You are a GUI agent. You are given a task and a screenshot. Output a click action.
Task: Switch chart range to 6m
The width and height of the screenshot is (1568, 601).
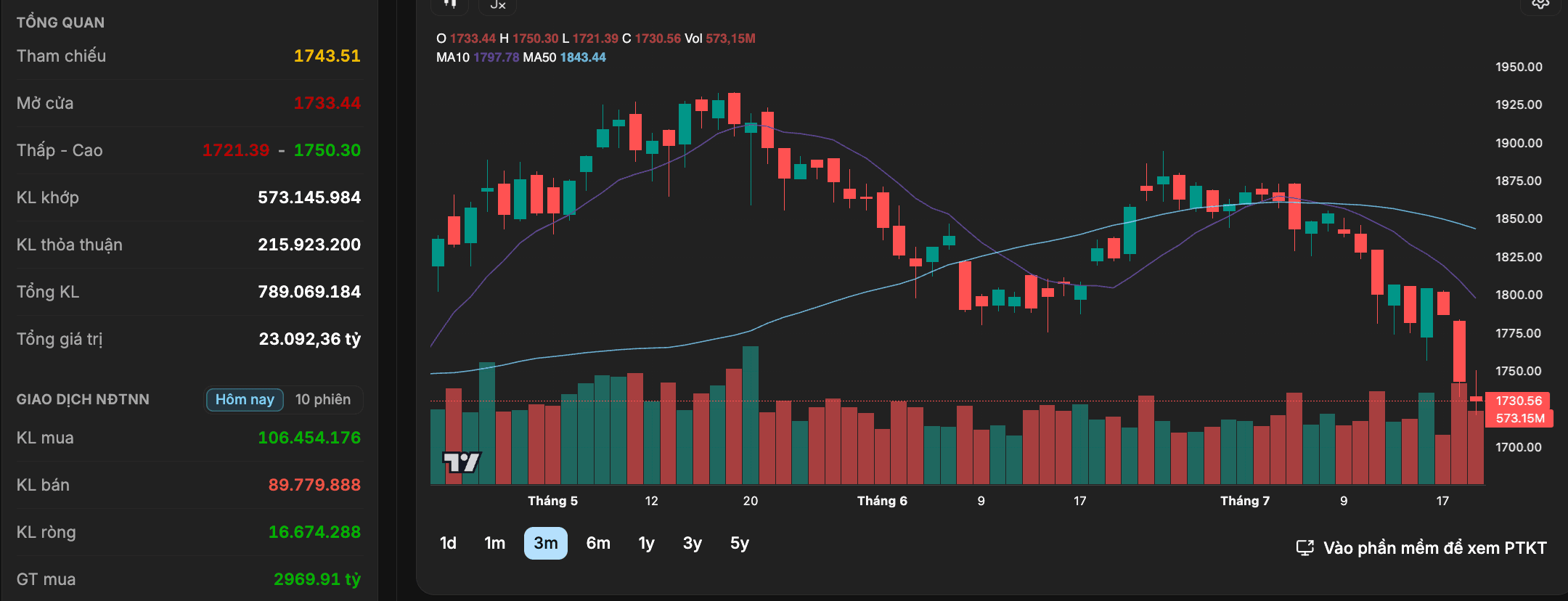598,543
